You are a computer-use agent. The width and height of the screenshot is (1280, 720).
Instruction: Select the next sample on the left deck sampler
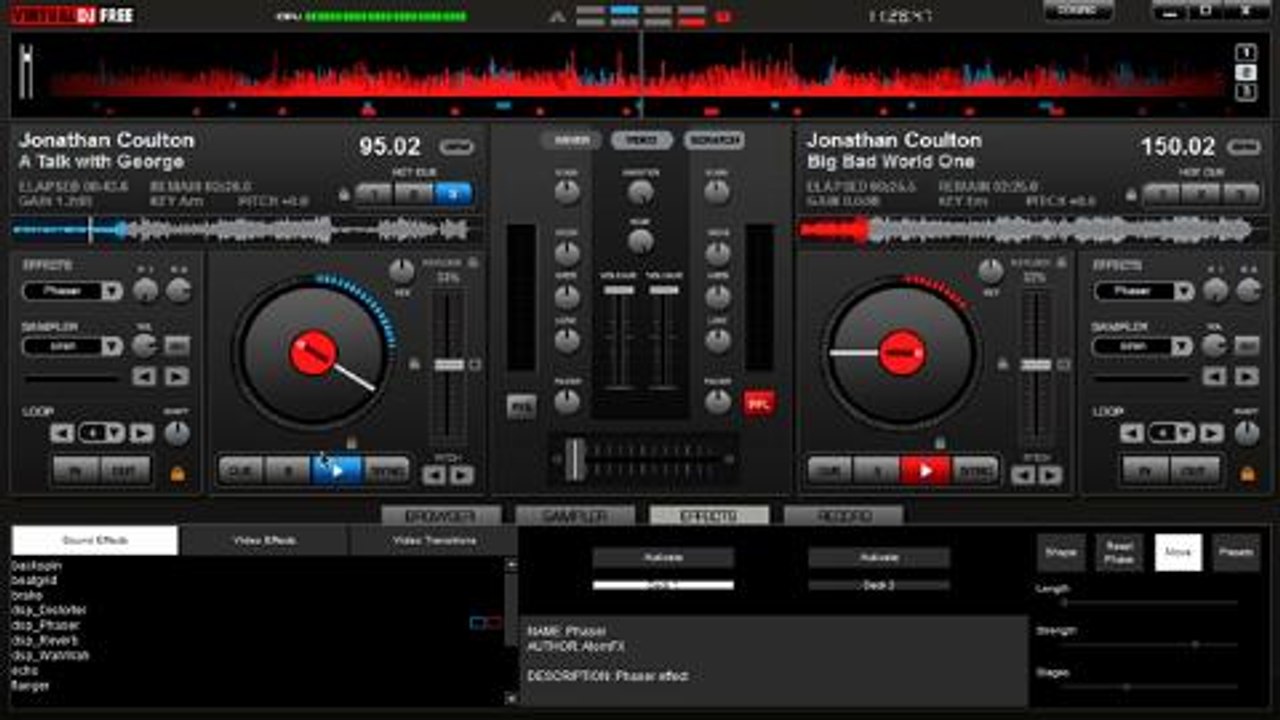177,377
